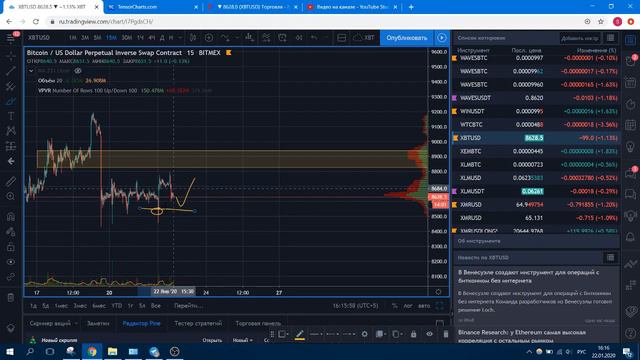
Task: Expand indicators dropdown arrow next to indicators
Action: tap(237, 38)
